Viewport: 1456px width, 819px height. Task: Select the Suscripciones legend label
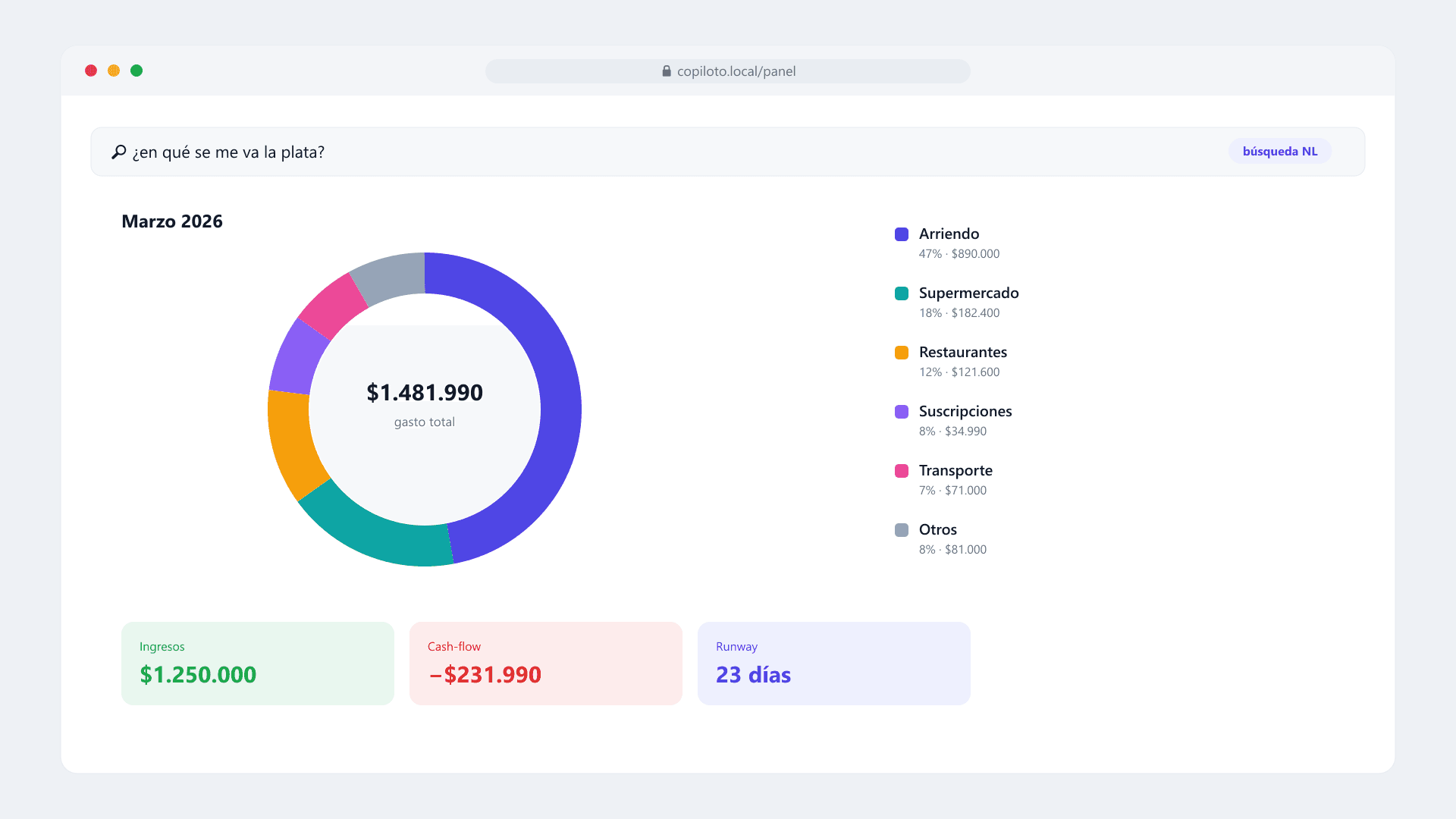[965, 411]
